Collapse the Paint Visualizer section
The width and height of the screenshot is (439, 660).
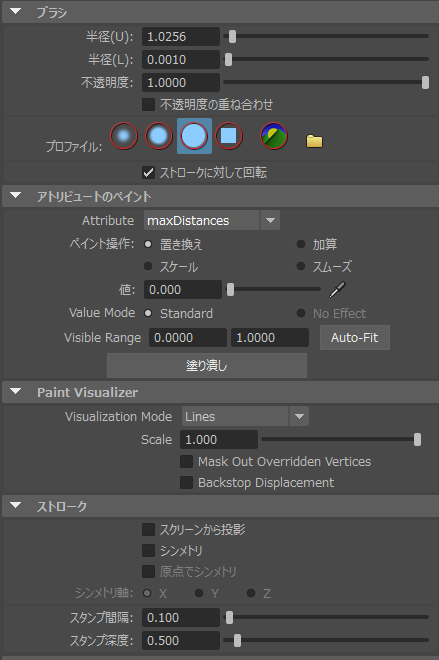click(16, 391)
